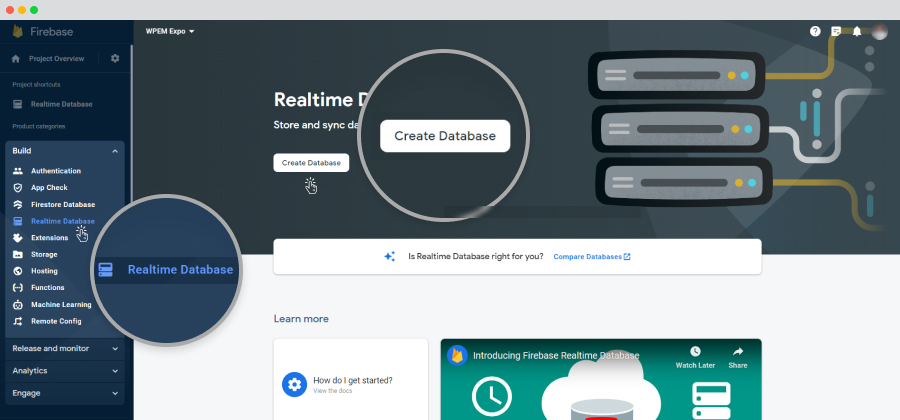Go to Storage
The height and width of the screenshot is (420, 900).
pyautogui.click(x=44, y=254)
